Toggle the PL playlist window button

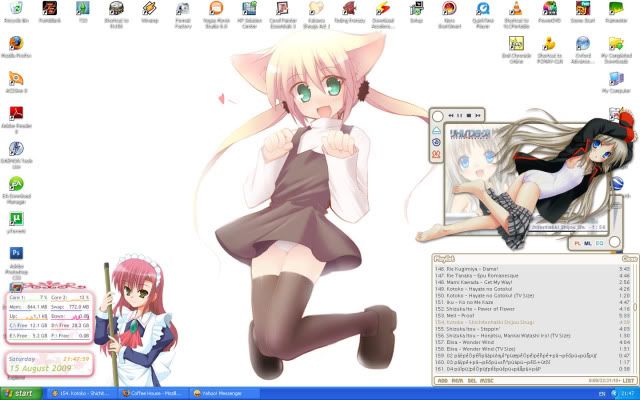(x=575, y=243)
